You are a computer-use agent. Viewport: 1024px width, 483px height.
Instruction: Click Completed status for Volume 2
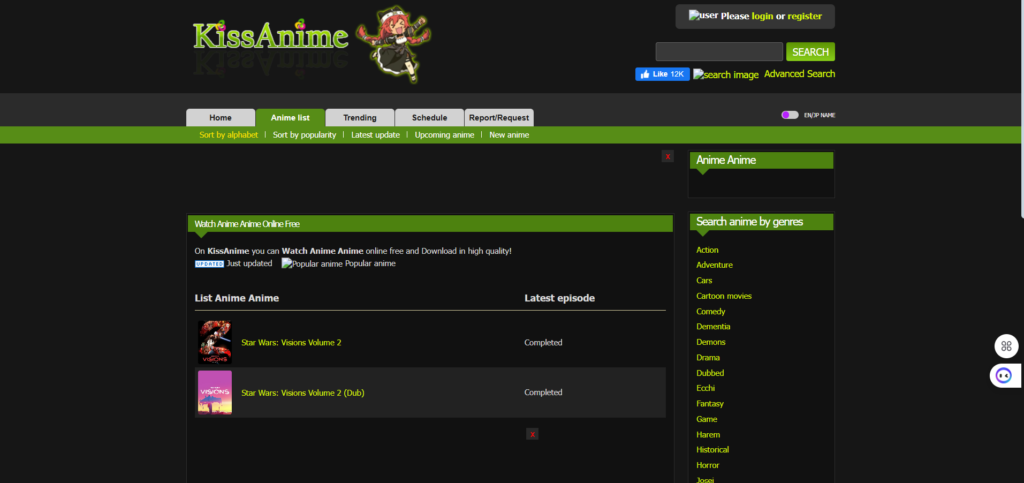pos(543,343)
